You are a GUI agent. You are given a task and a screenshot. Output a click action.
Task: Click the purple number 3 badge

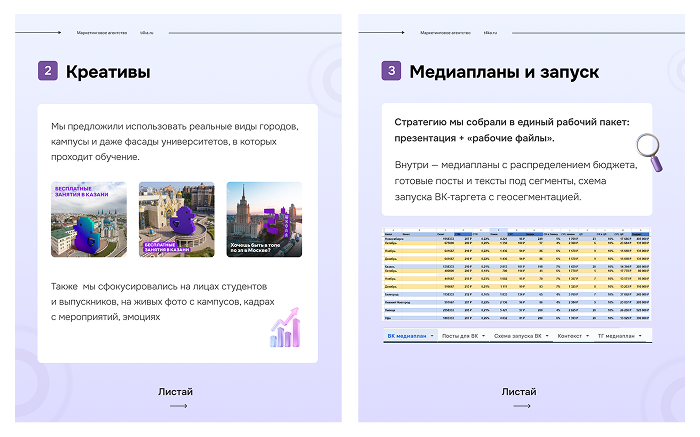click(x=392, y=71)
